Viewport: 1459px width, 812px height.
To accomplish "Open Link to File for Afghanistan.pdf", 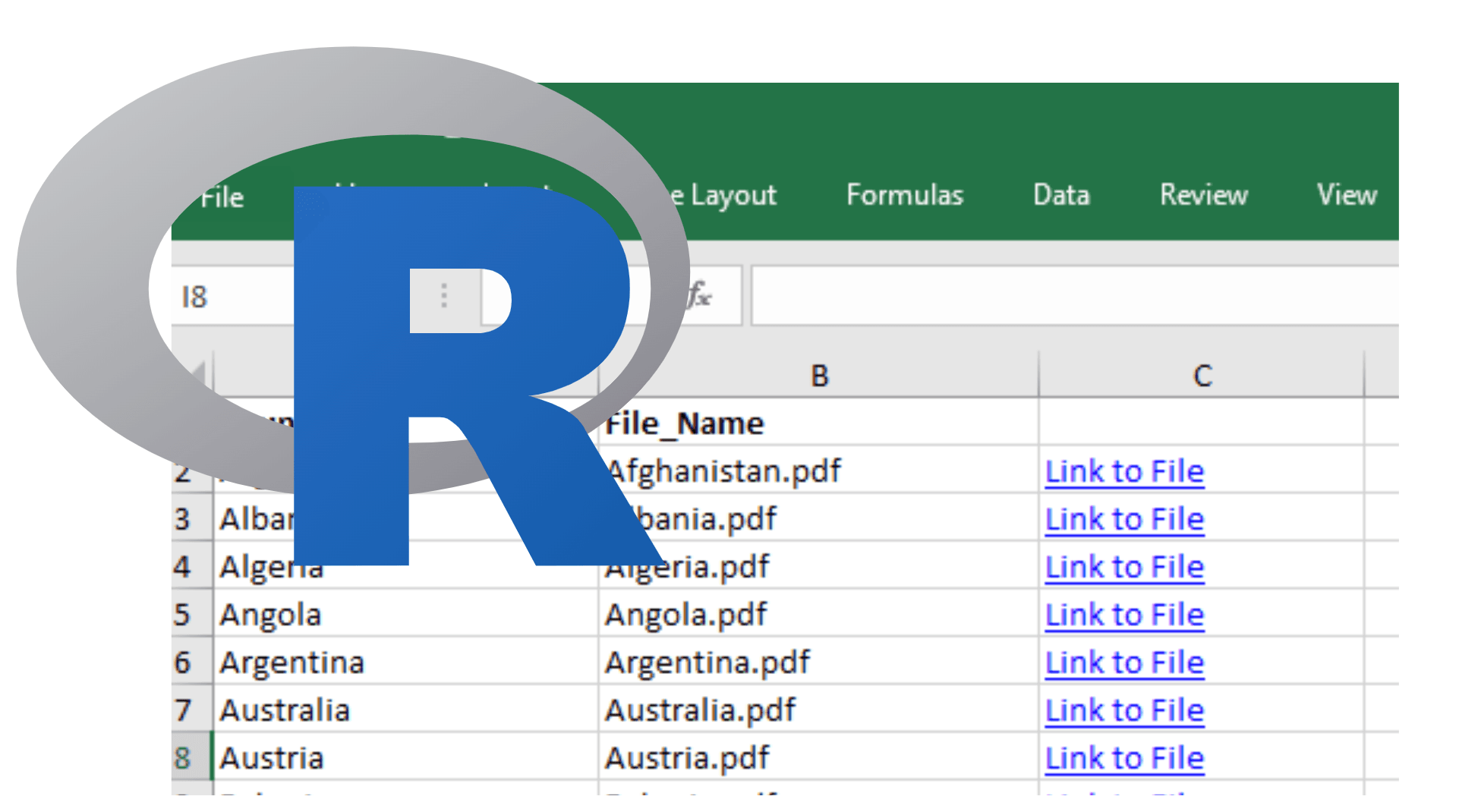I will pyautogui.click(x=1124, y=471).
